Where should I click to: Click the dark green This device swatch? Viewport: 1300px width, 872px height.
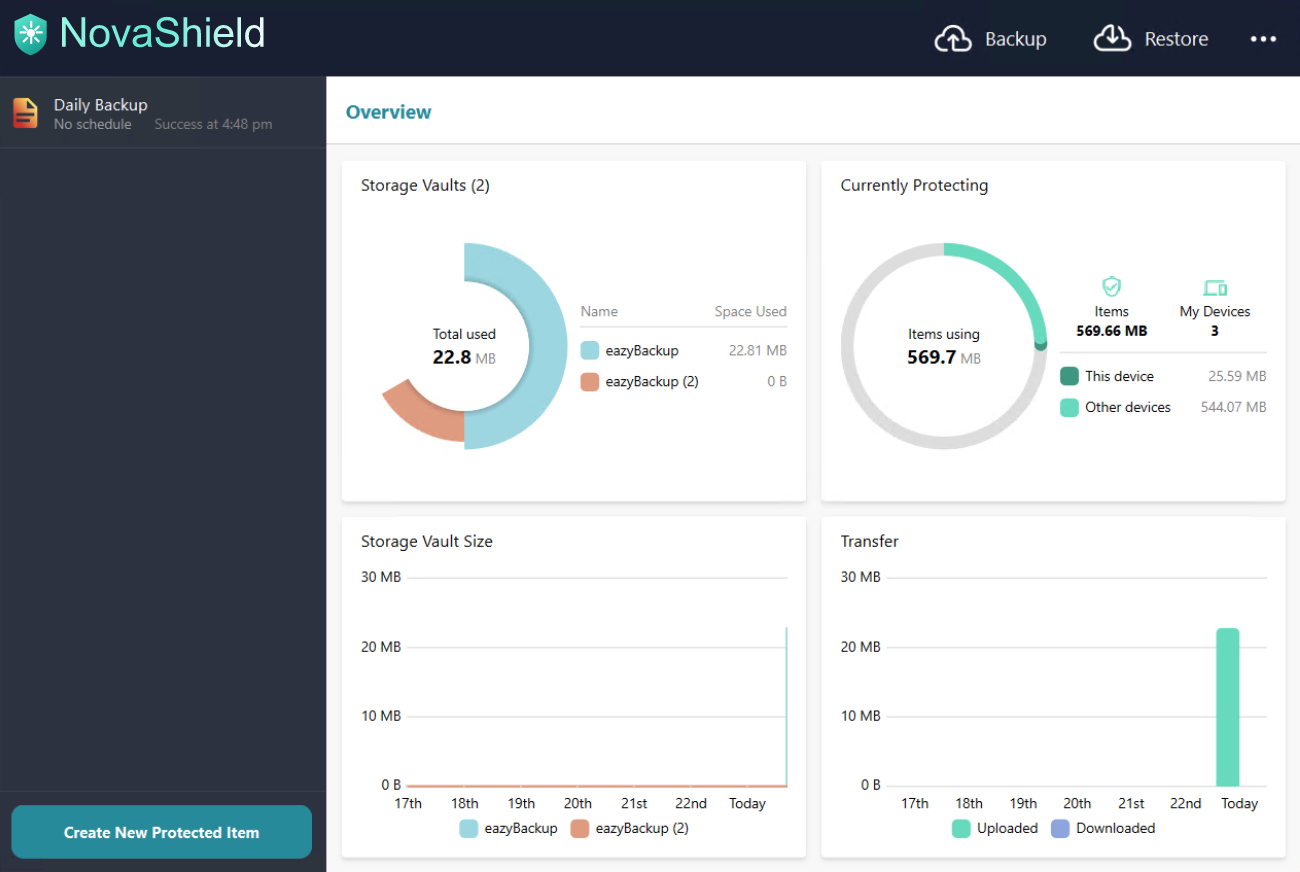click(1069, 376)
